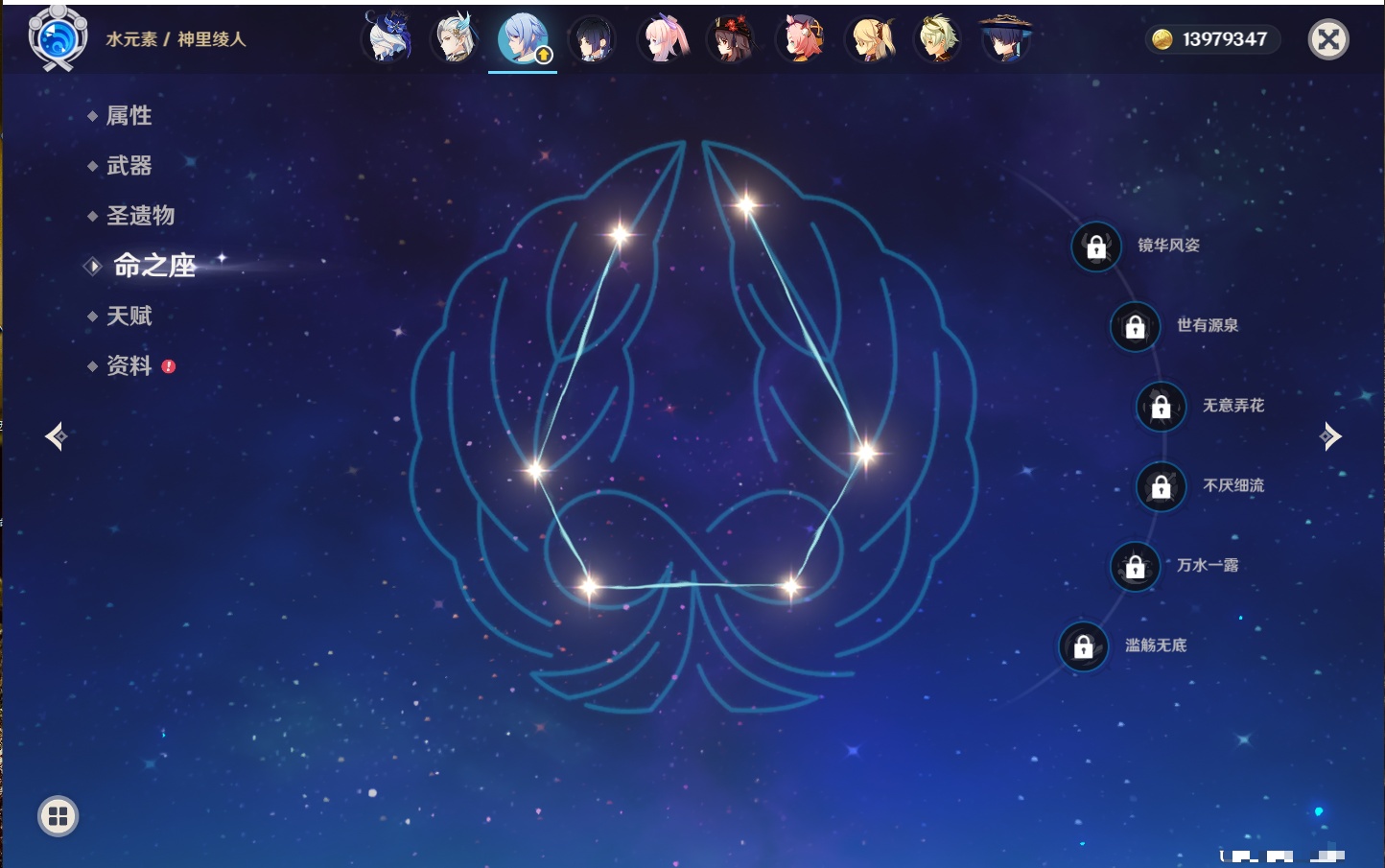Click the Hydro element emblem icon
Screen dimensions: 1385x868
pyautogui.click(x=58, y=38)
